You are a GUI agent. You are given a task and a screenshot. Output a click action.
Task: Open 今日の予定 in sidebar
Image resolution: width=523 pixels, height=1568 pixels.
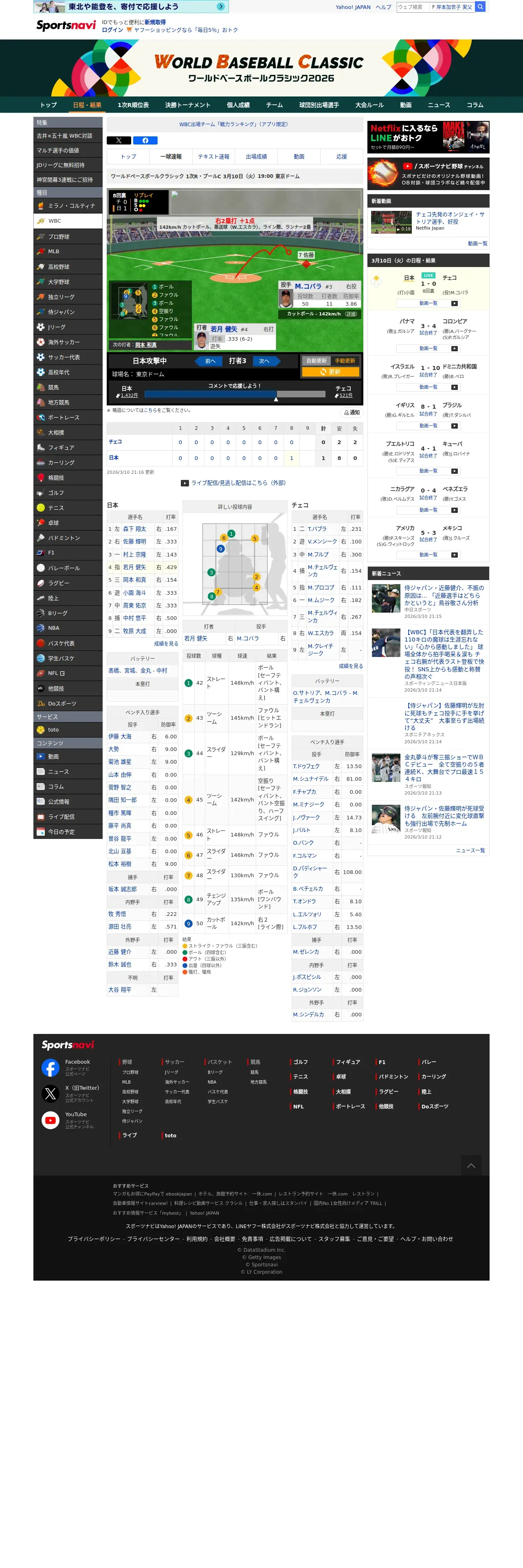(68, 832)
